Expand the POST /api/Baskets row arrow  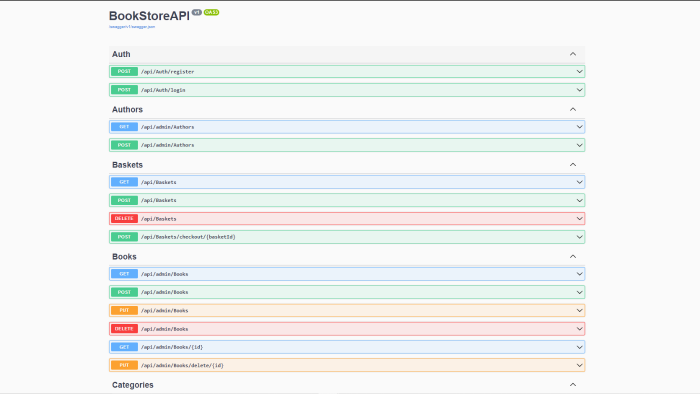(x=579, y=200)
